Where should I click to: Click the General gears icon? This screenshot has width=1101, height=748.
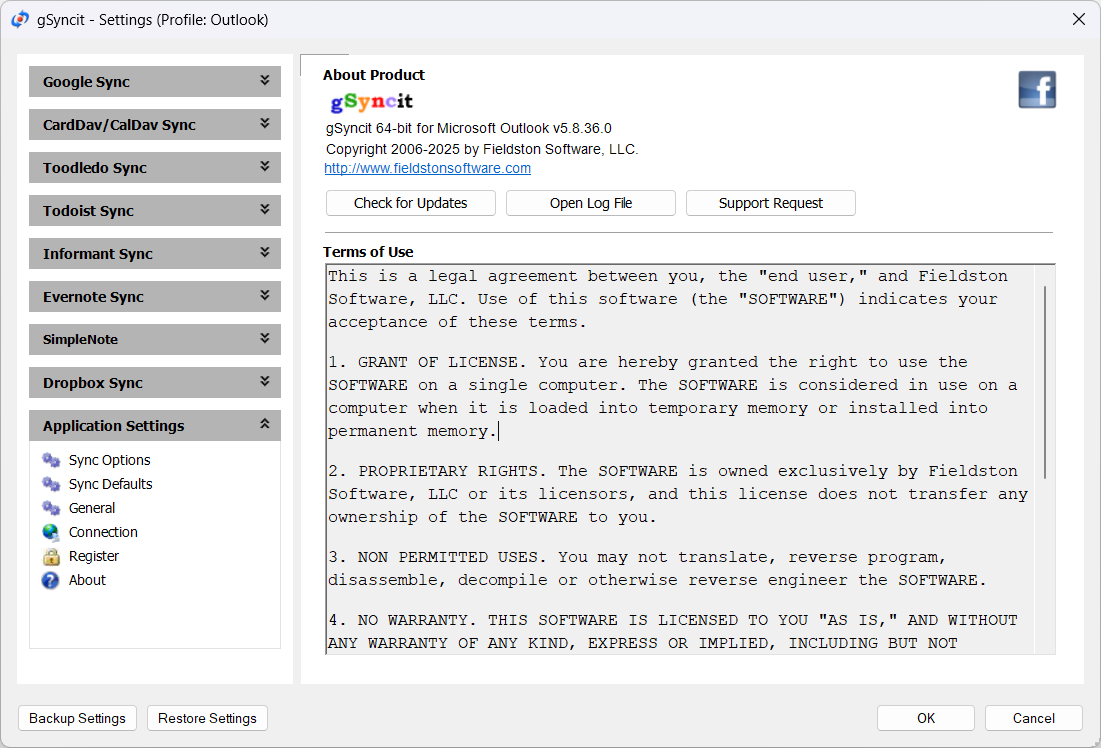click(51, 508)
